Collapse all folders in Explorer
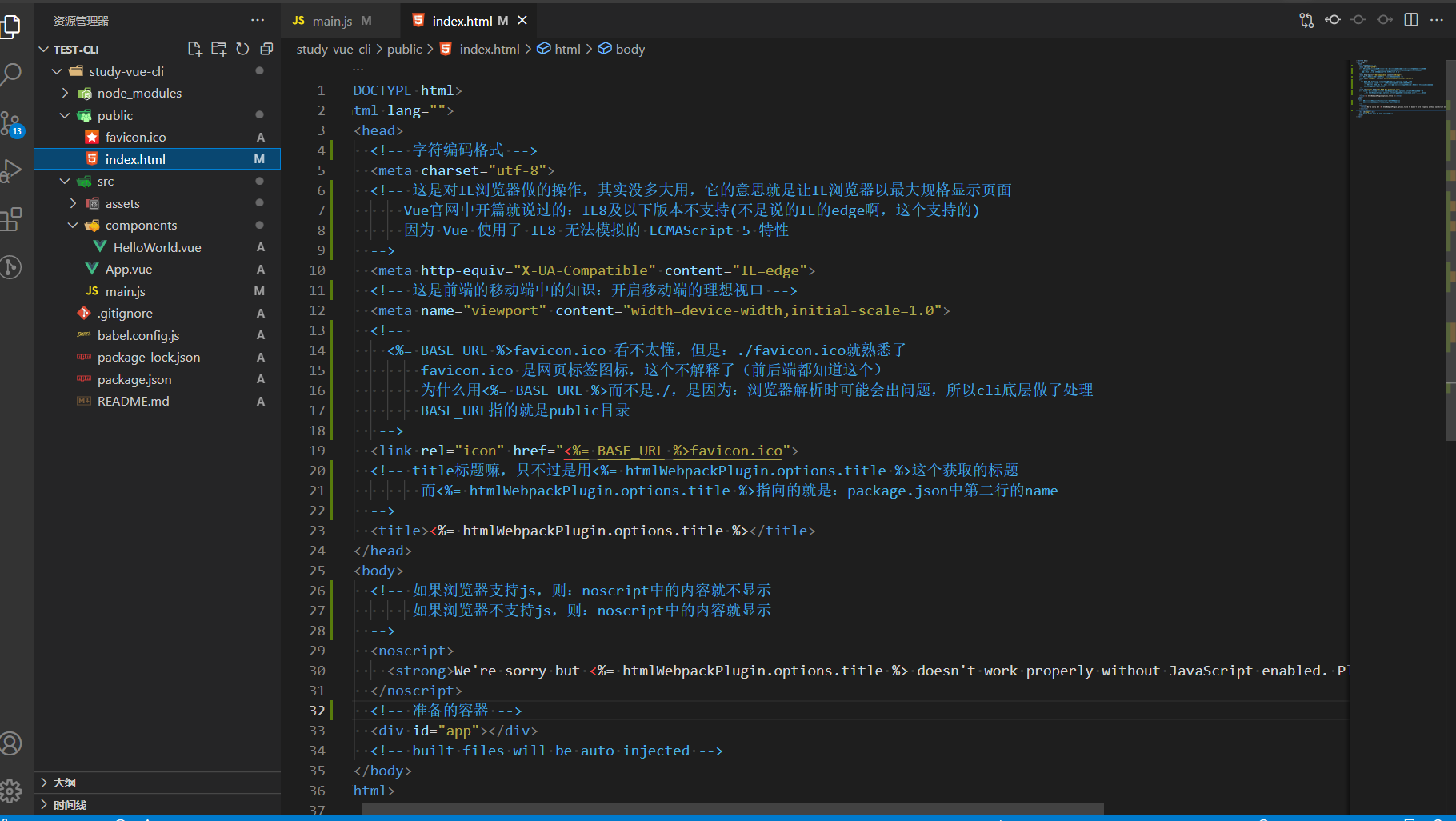 [x=266, y=49]
